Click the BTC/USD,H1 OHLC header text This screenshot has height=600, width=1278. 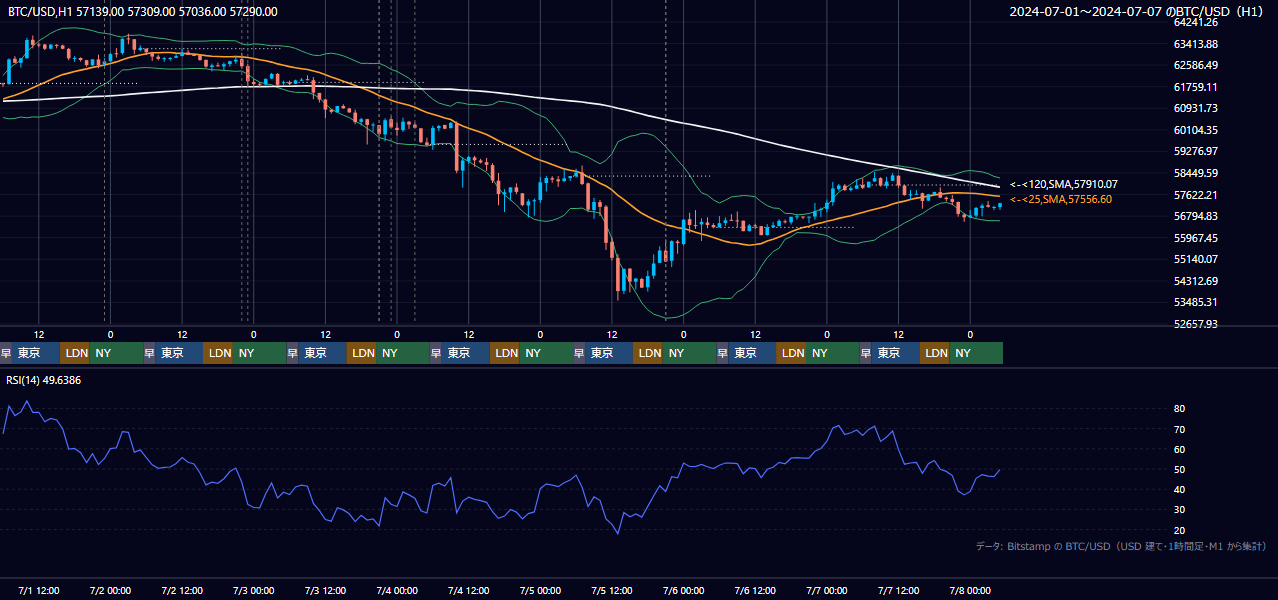coord(143,12)
